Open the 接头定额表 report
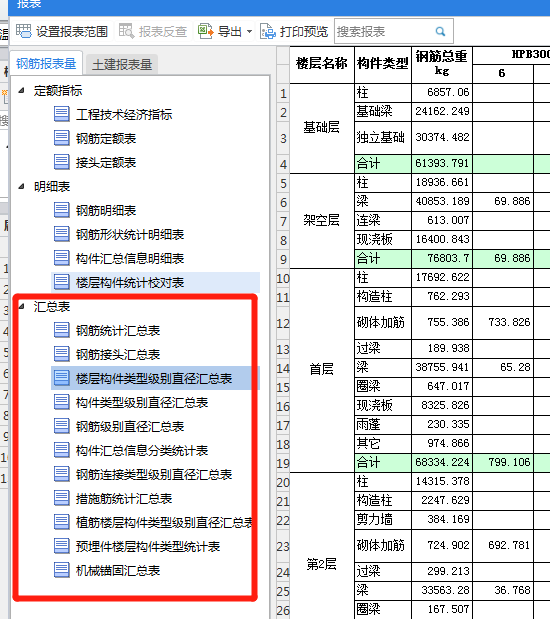The image size is (550, 619). [x=106, y=163]
